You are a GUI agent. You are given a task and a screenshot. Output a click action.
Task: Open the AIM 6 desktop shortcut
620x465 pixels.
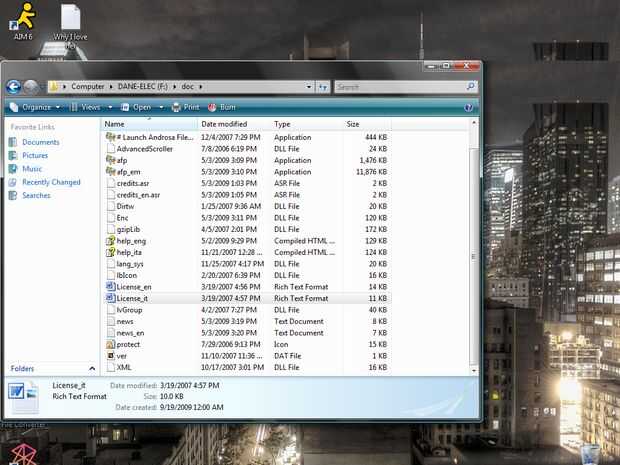[23, 20]
